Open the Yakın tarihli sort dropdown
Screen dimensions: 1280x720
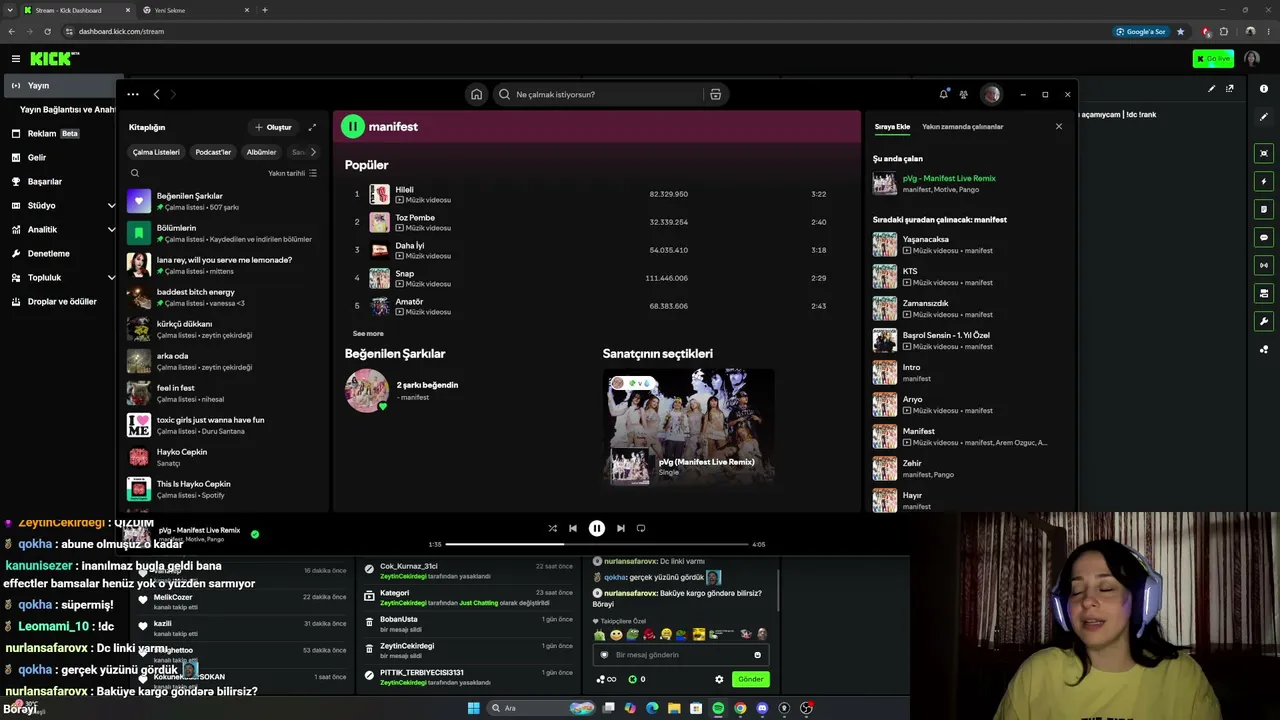(x=292, y=173)
